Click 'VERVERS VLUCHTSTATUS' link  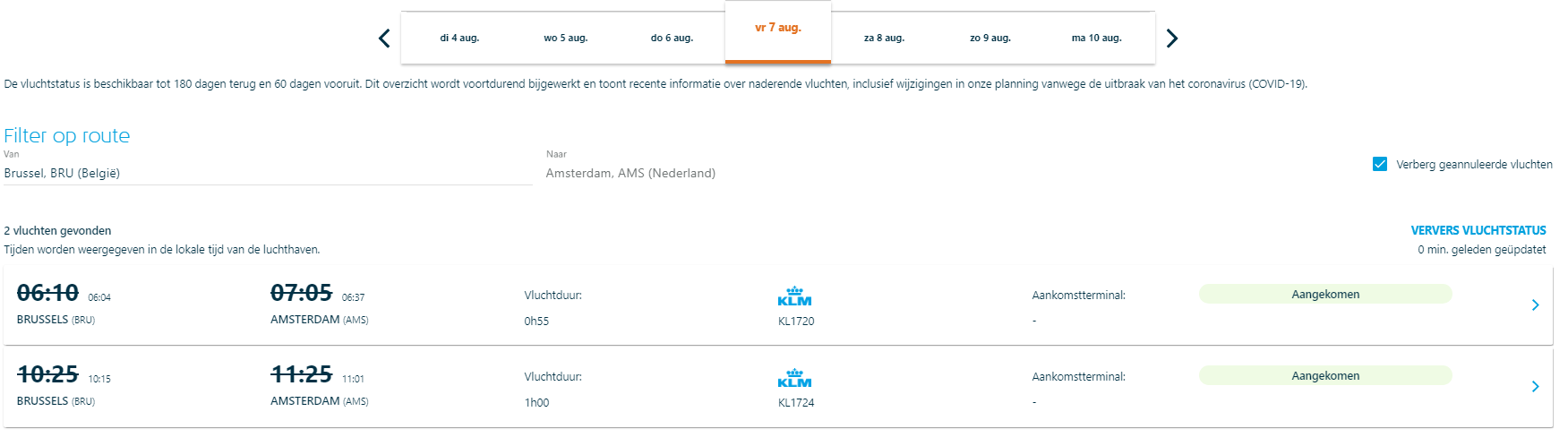coord(1478,230)
